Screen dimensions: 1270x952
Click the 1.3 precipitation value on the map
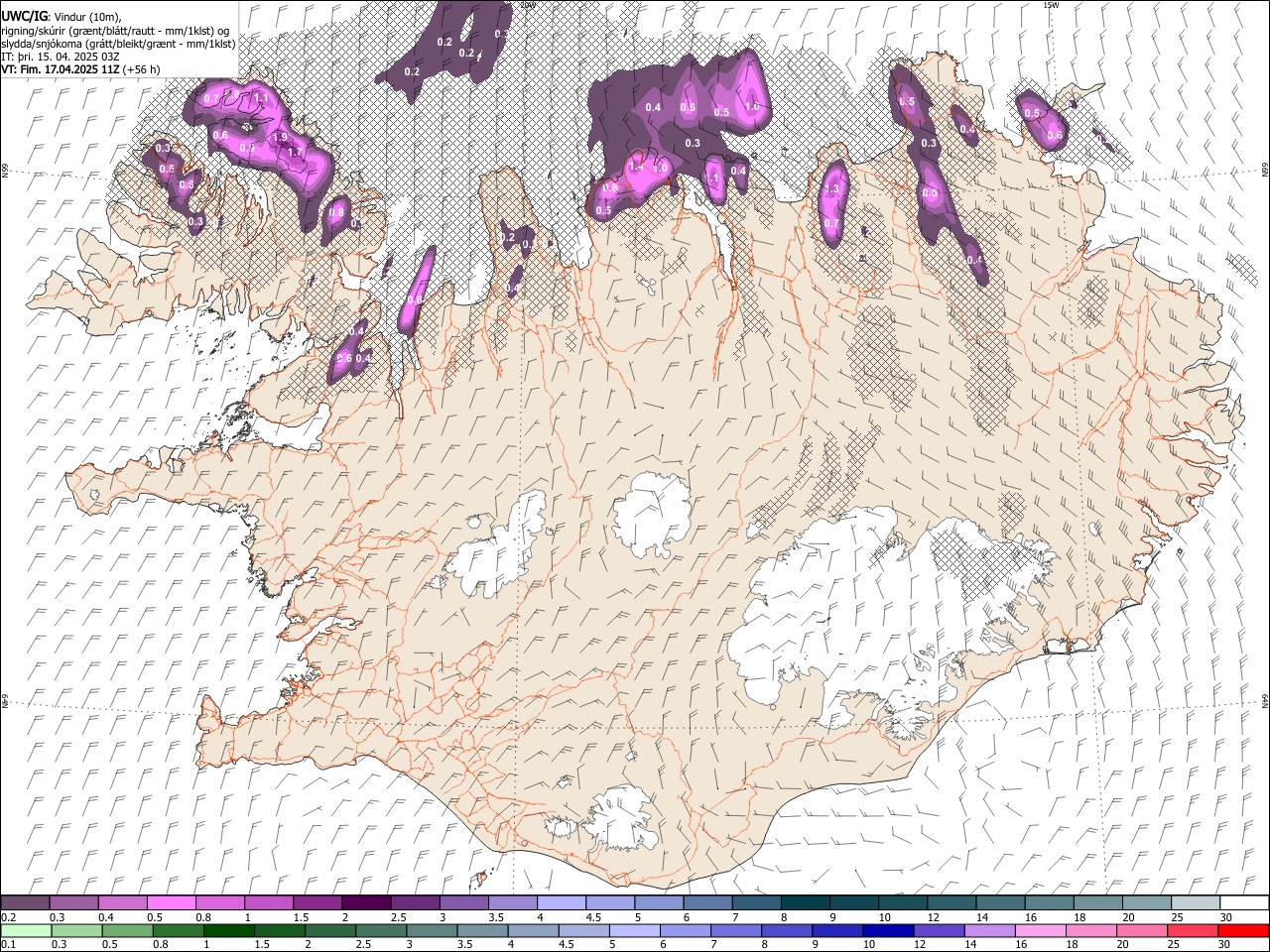coord(832,188)
